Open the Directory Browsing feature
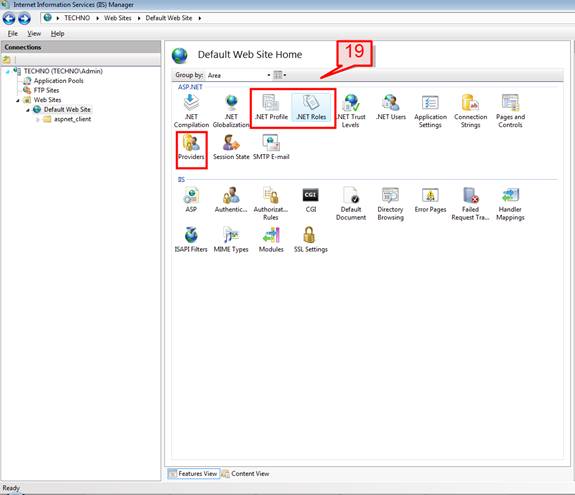 tap(391, 204)
